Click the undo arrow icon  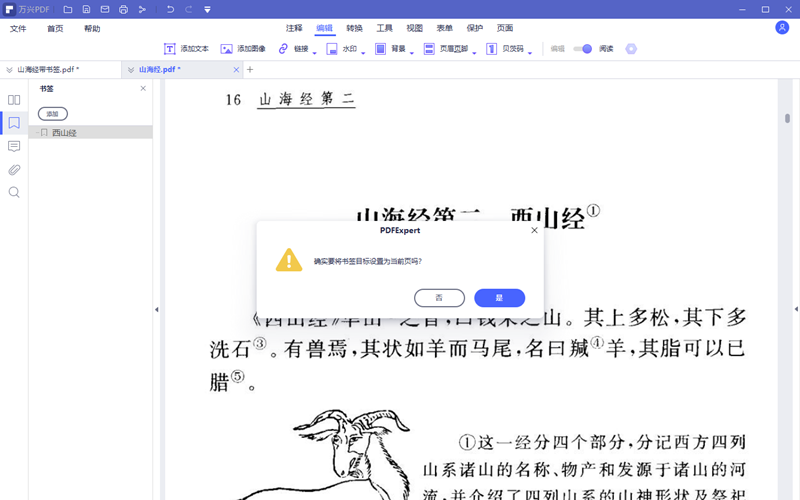(x=170, y=10)
